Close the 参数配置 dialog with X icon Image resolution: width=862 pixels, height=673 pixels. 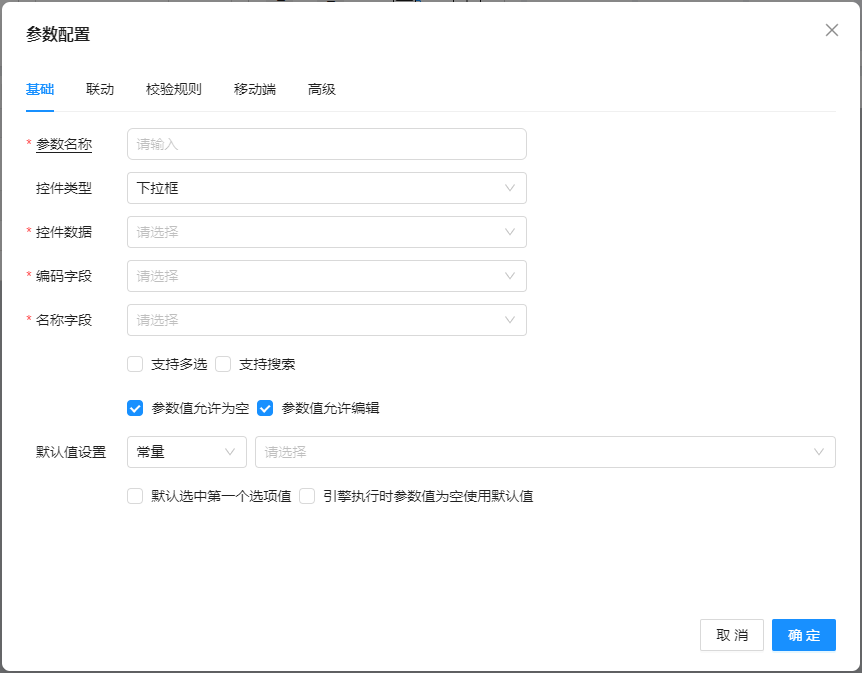pyautogui.click(x=831, y=30)
